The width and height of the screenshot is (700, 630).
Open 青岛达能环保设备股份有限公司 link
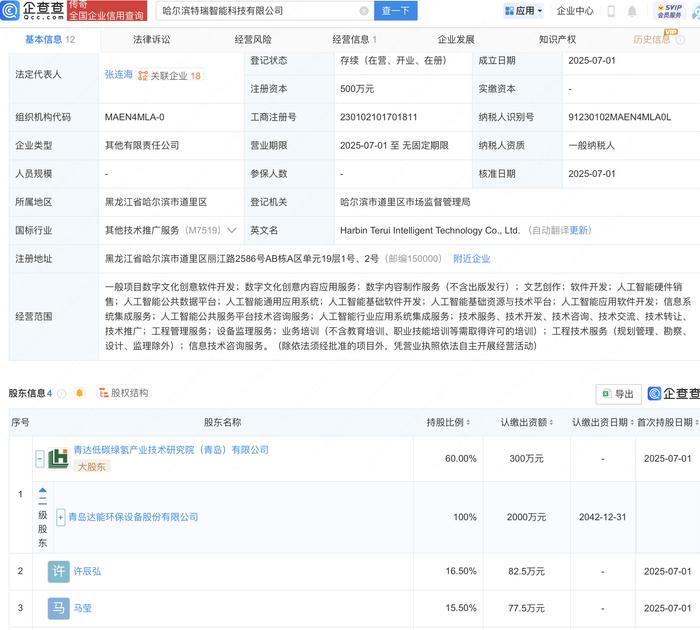point(133,517)
